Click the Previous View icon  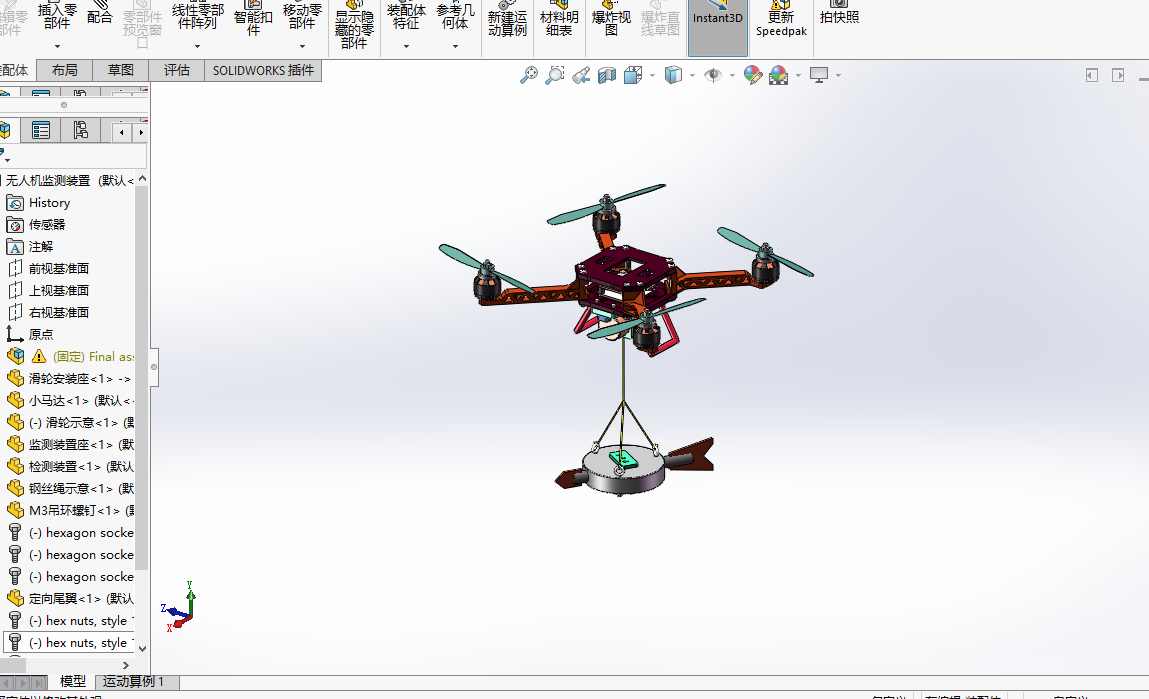click(x=581, y=75)
